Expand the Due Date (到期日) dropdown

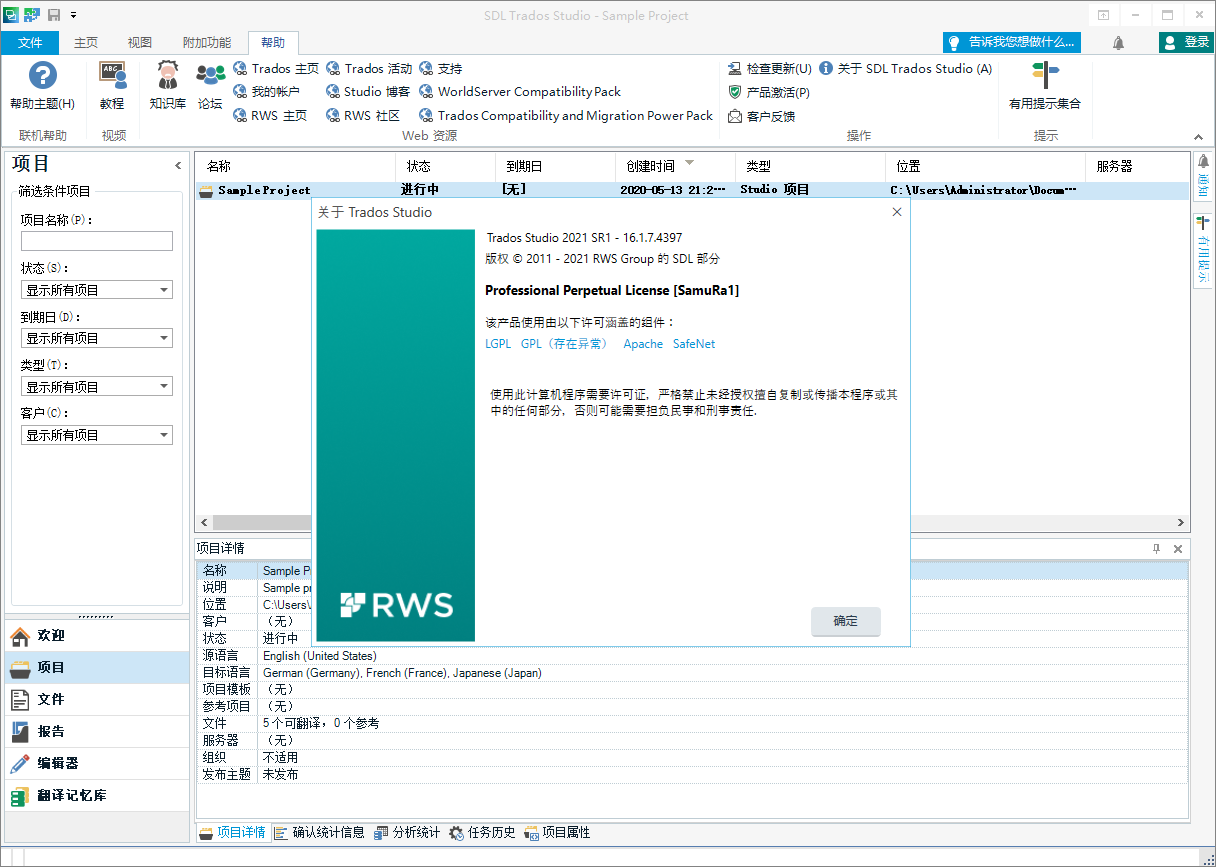click(96, 338)
